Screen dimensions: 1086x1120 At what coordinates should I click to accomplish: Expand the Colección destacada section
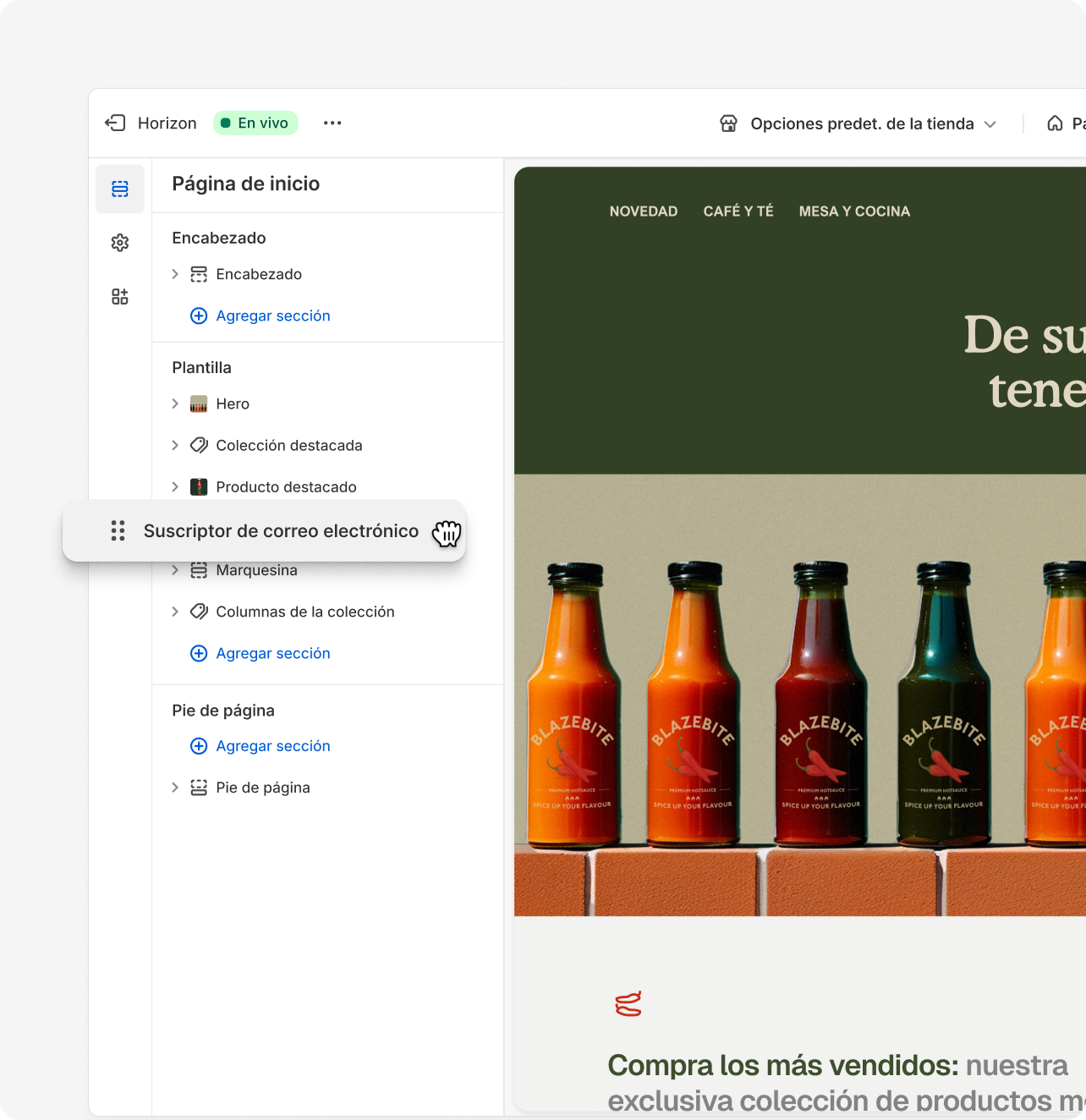[175, 445]
